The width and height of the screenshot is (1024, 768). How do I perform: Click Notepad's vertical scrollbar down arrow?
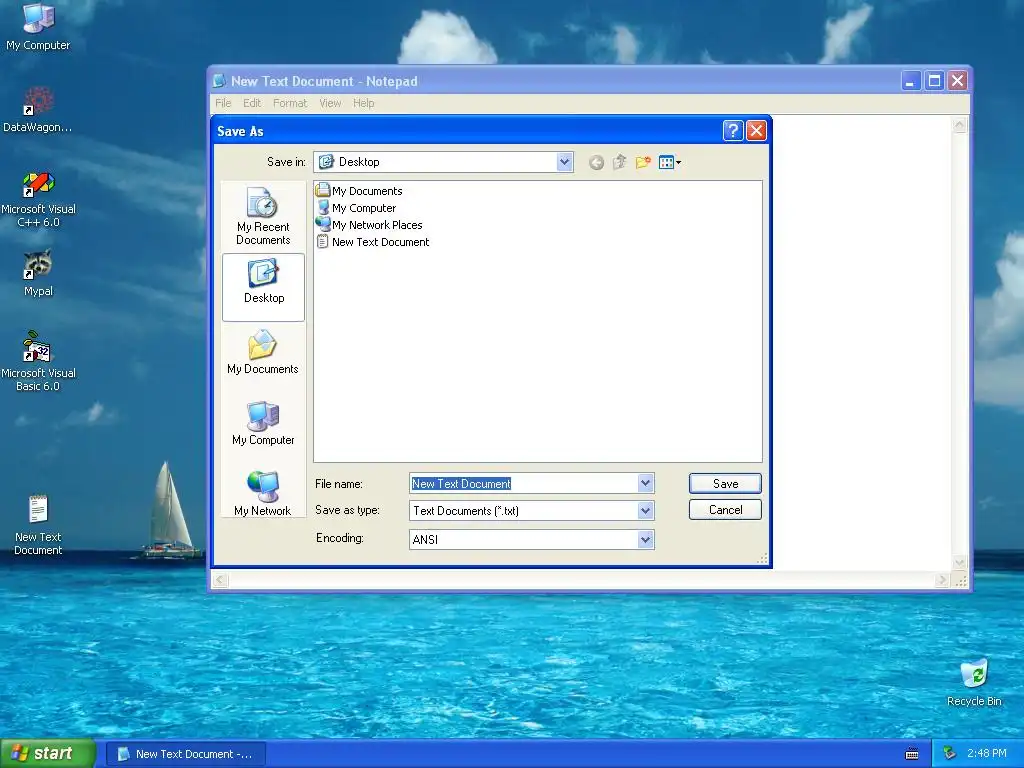click(x=959, y=562)
